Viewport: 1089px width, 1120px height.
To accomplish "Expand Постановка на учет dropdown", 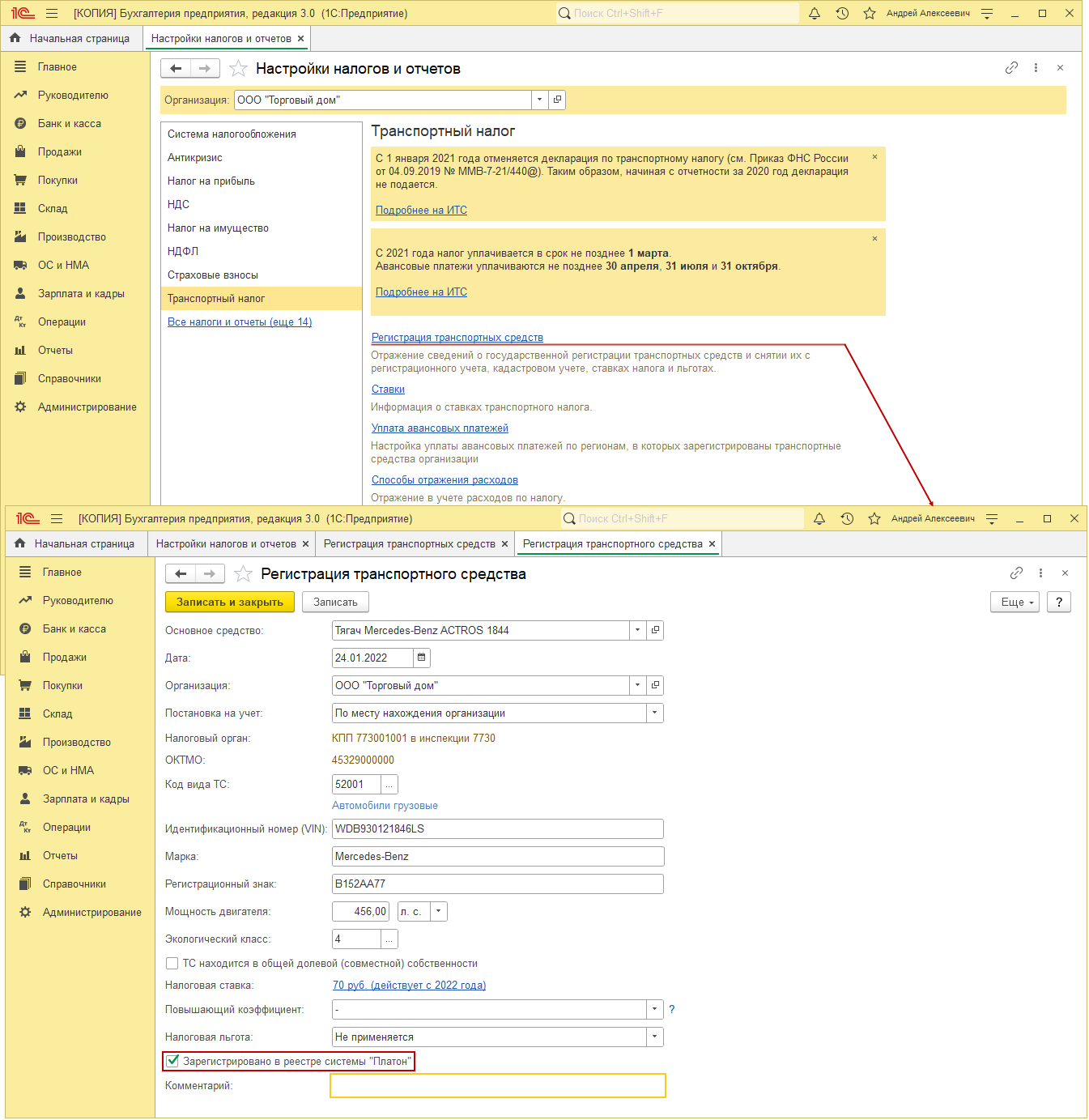I will pos(655,713).
